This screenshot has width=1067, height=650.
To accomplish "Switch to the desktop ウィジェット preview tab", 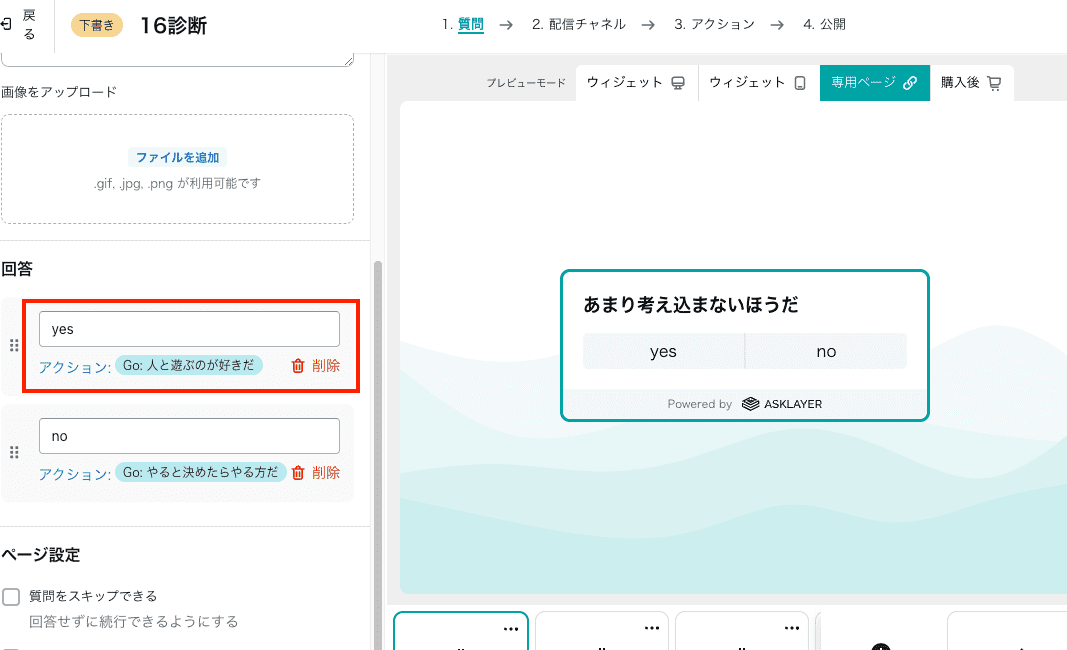I will (x=636, y=83).
